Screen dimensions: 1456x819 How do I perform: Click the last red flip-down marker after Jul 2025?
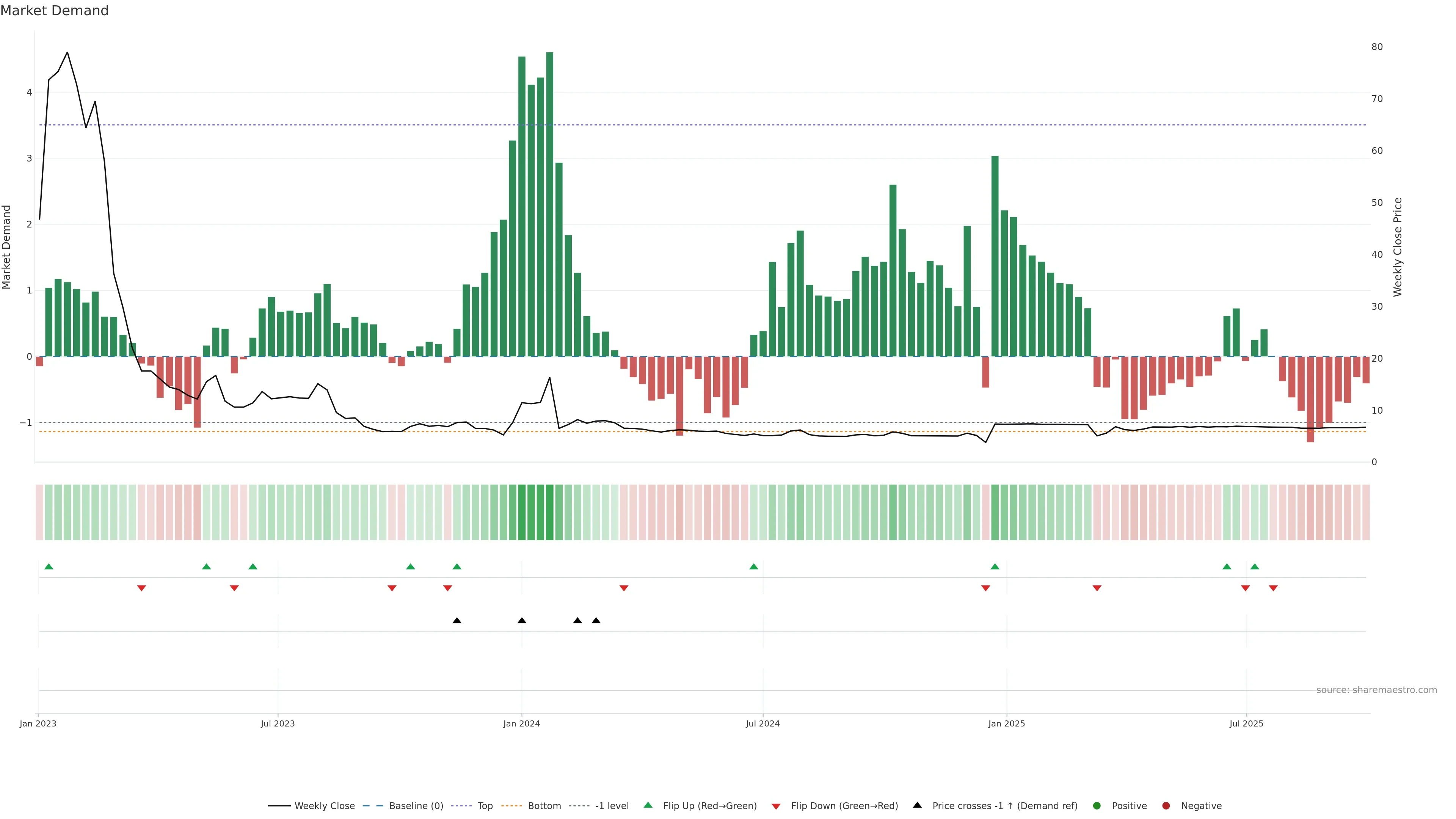pos(1273,588)
